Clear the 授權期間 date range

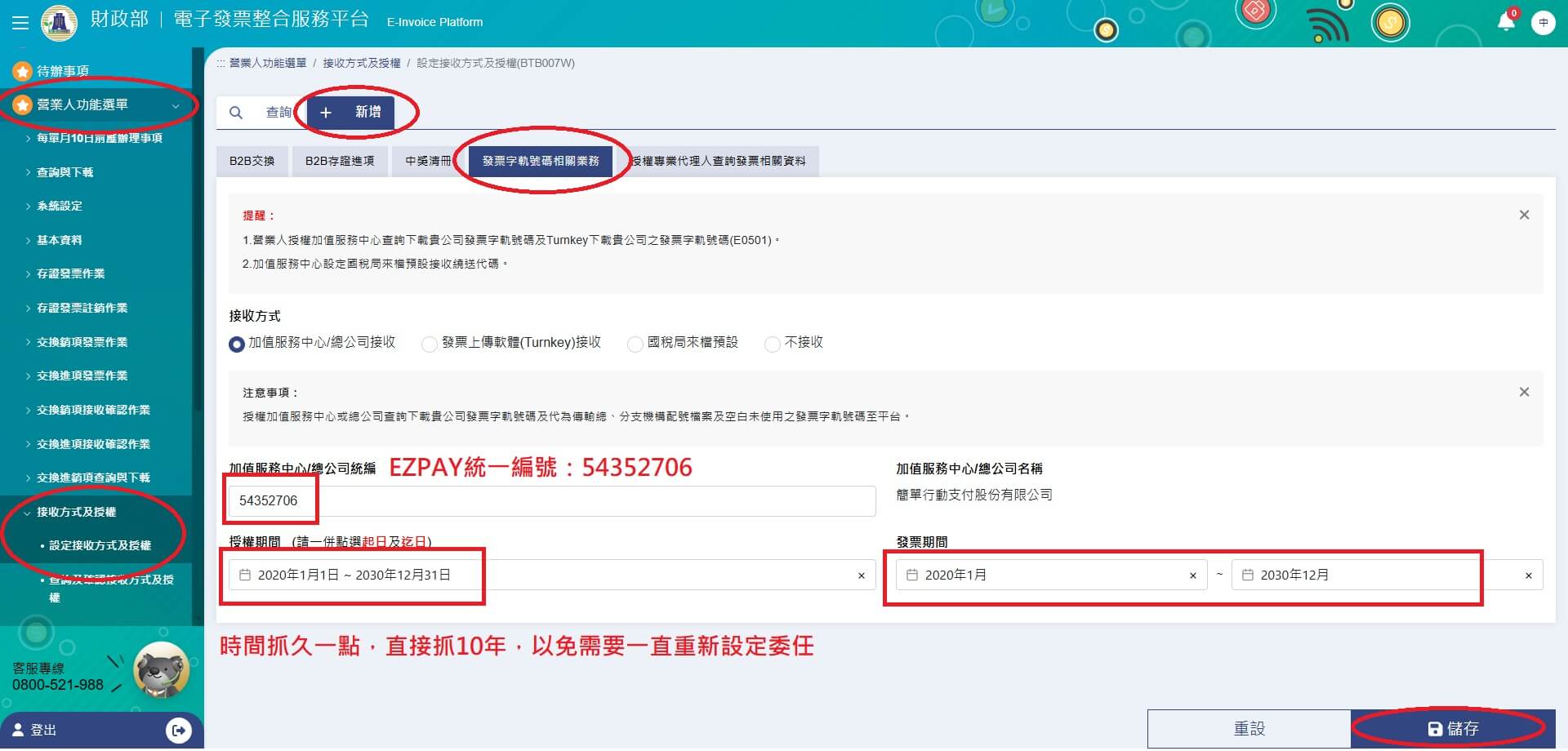pos(861,575)
